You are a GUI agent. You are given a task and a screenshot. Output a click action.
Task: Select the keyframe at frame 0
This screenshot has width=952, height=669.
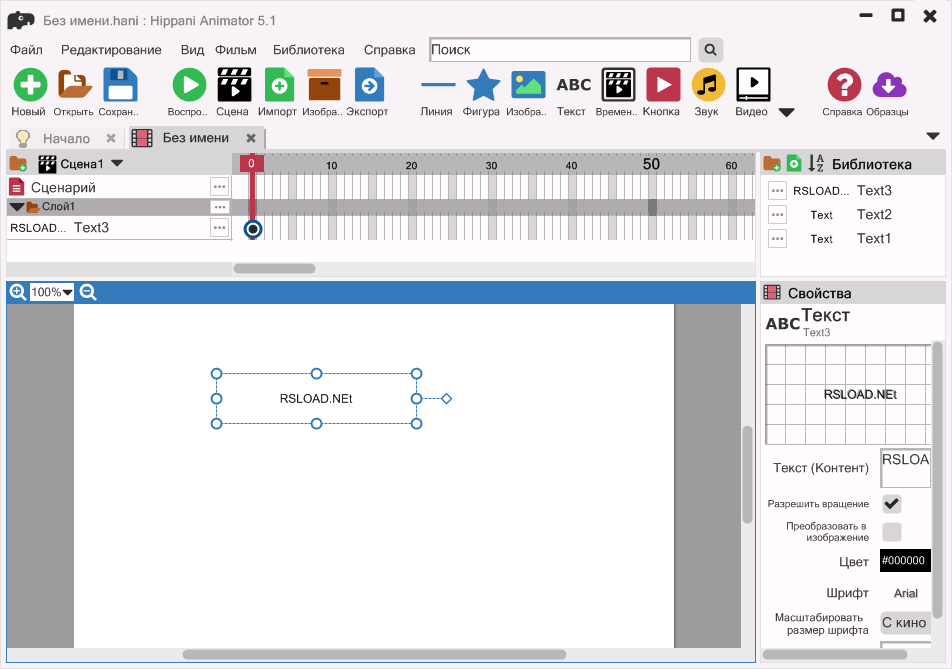point(253,229)
